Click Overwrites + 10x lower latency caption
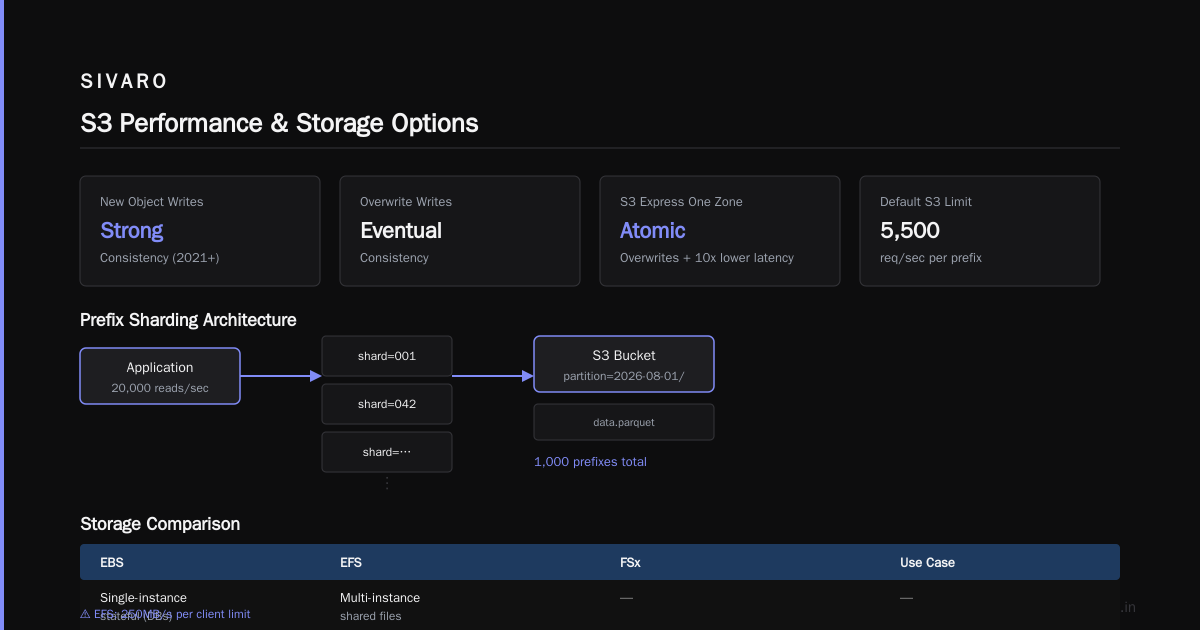Image resolution: width=1200 pixels, height=630 pixels. tap(706, 258)
